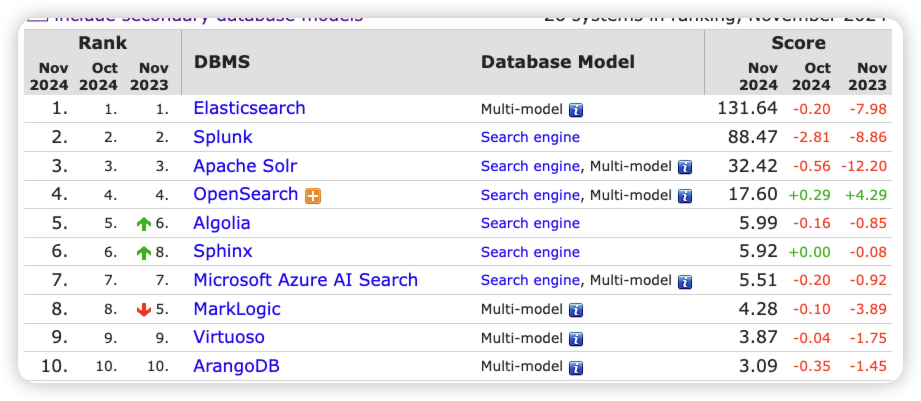Click the info icon in Microsoft Azure AI Search row
This screenshot has width=921, height=401.
click(684, 282)
